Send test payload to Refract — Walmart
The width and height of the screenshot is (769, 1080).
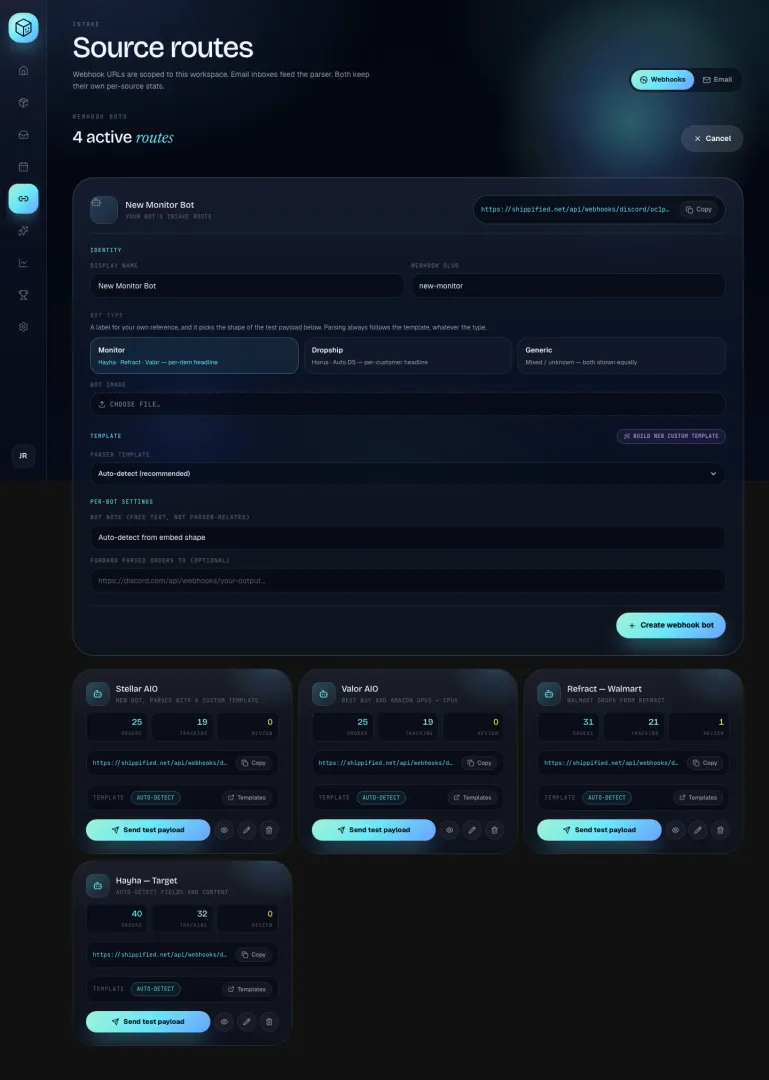coord(599,830)
